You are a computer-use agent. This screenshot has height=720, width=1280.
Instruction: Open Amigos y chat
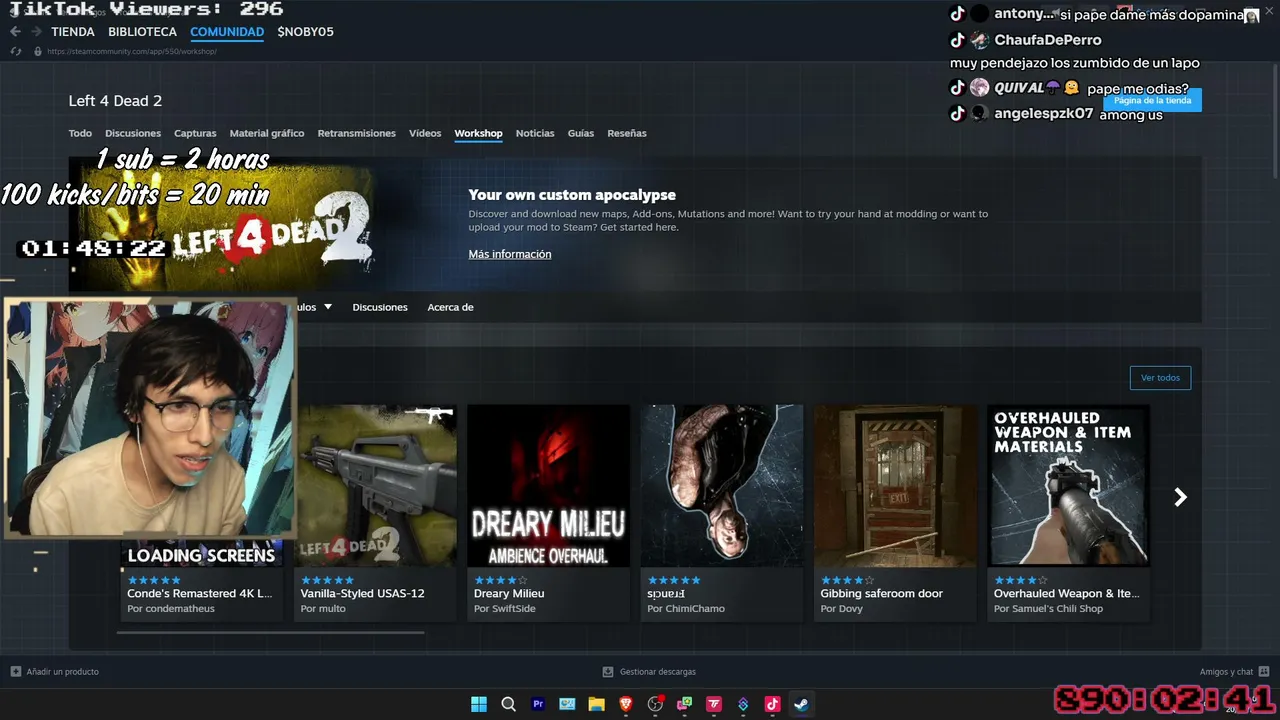point(1226,672)
